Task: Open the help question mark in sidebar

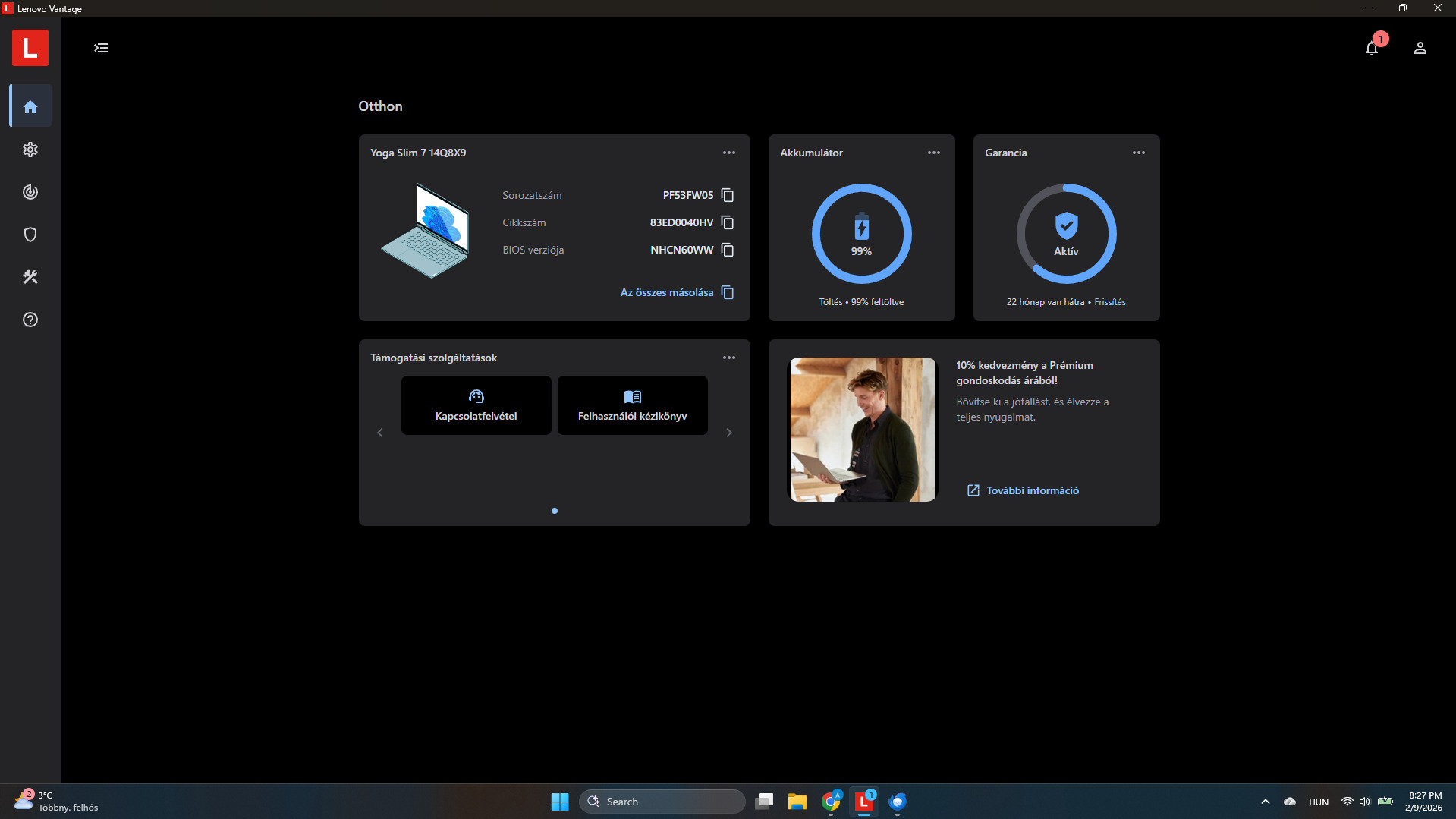Action: pos(30,320)
